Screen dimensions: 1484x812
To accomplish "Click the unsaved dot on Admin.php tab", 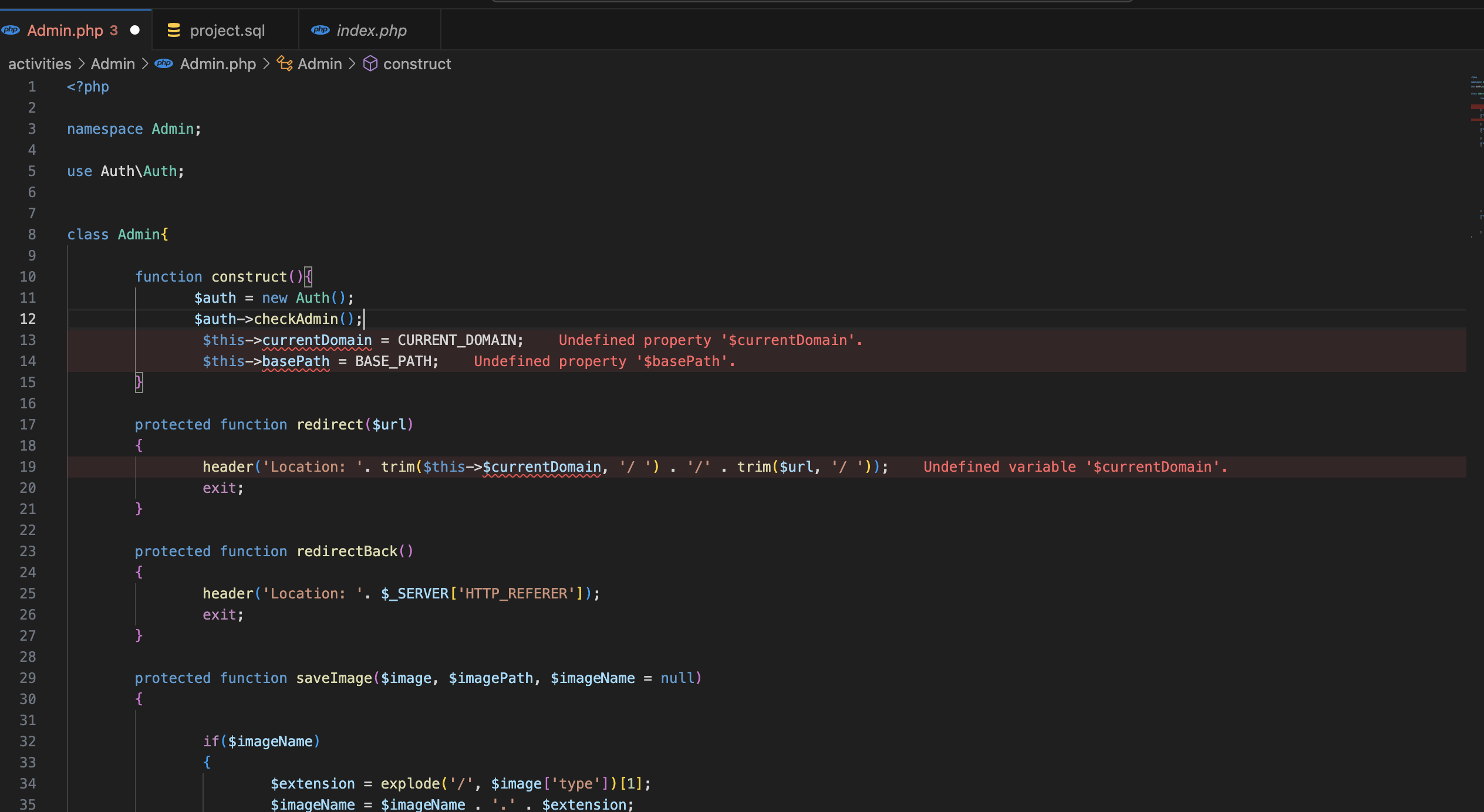I will (x=135, y=30).
